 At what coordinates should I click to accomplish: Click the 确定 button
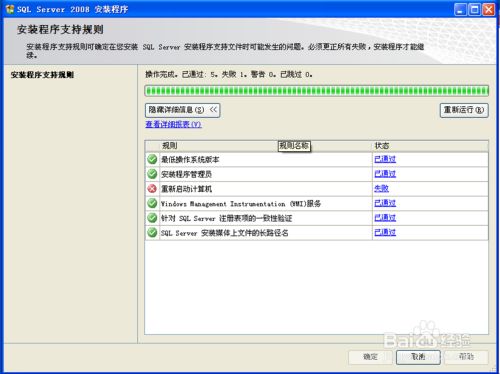[x=370, y=357]
